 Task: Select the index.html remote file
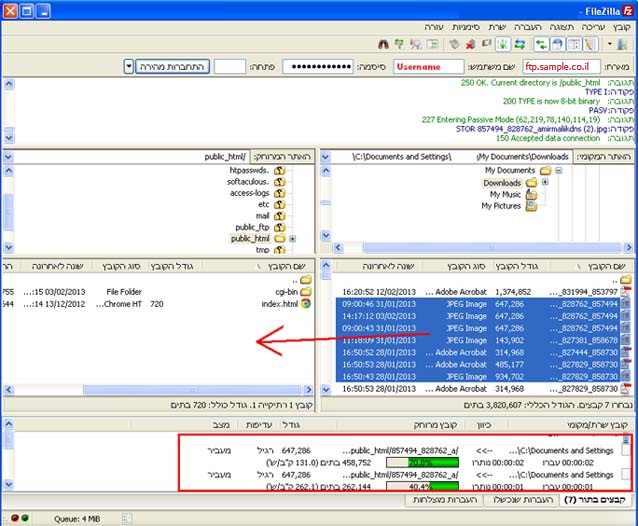point(280,303)
